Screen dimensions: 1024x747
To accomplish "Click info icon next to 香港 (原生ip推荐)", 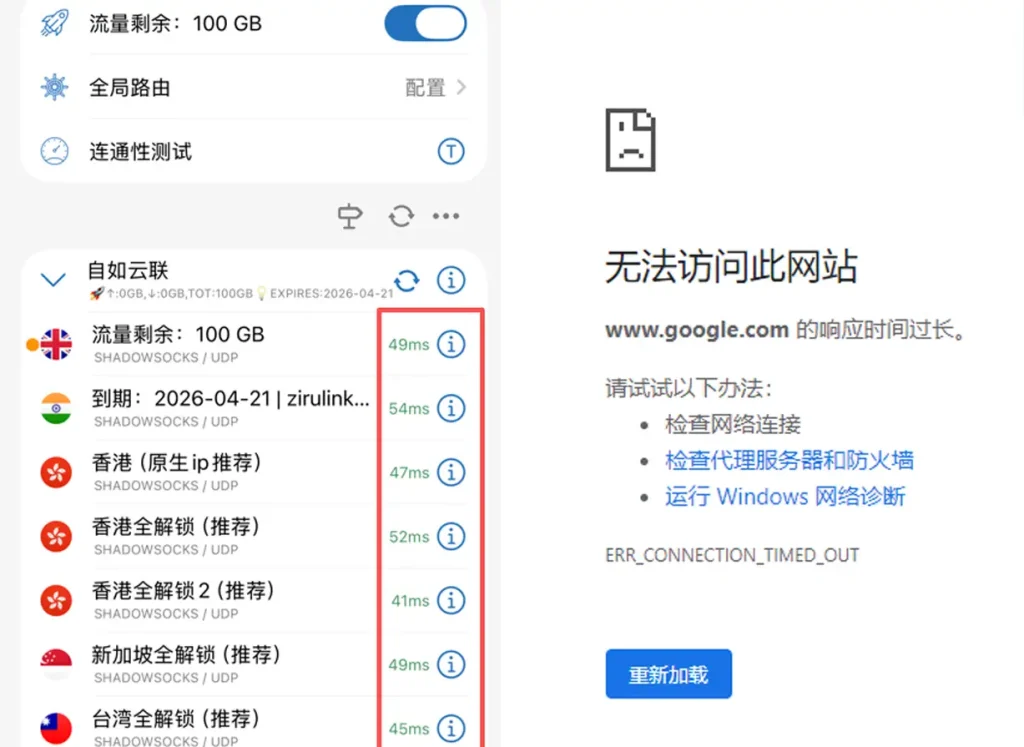I will (451, 472).
